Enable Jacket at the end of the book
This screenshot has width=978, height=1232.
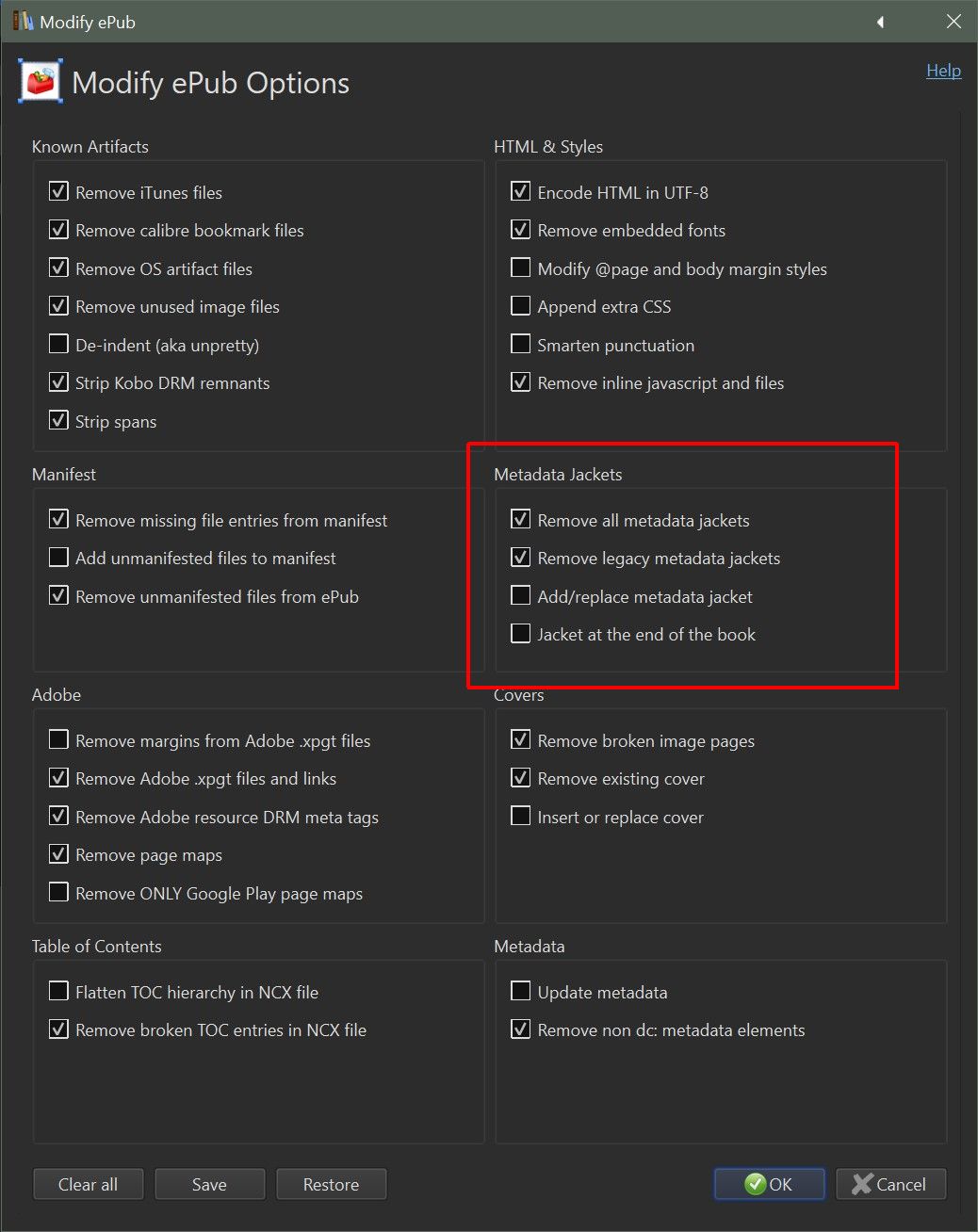point(521,634)
